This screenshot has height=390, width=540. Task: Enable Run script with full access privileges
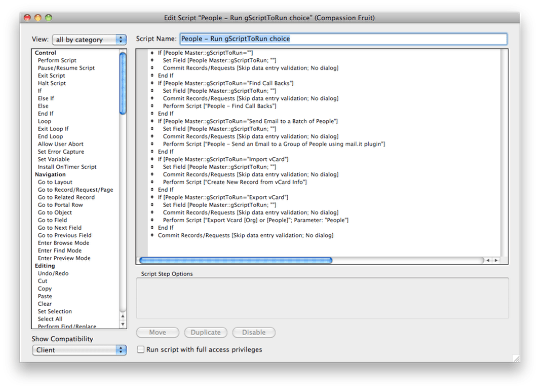[141, 350]
